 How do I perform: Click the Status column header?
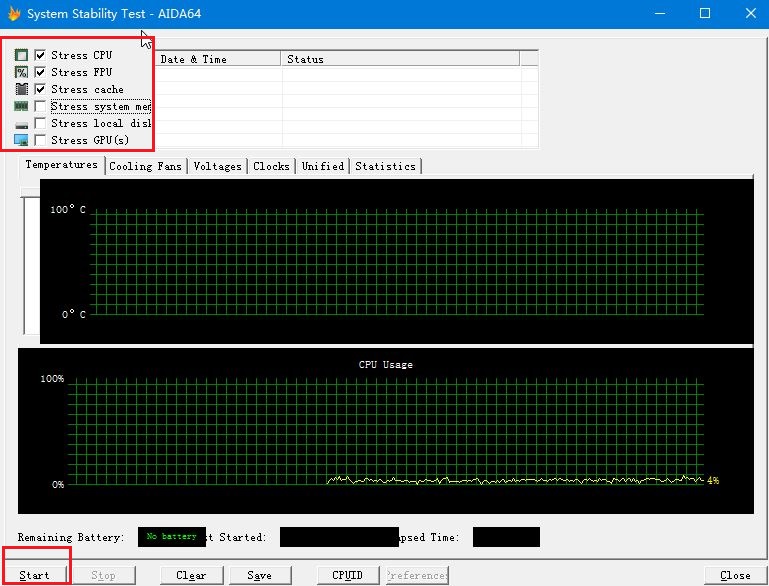click(x=400, y=59)
